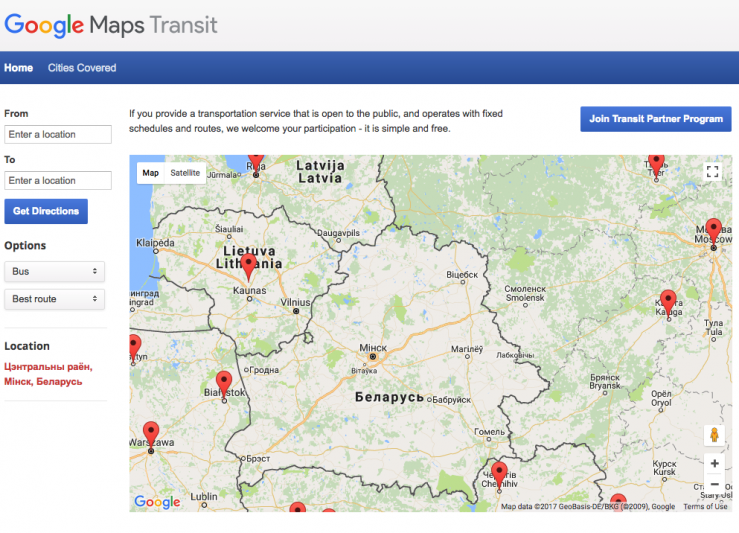Focus the To location input field
Screen dimensions: 739x533
(58, 180)
